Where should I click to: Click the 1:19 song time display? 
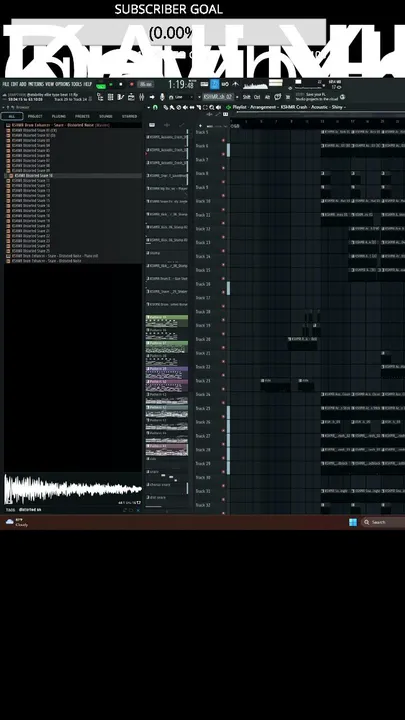click(180, 84)
